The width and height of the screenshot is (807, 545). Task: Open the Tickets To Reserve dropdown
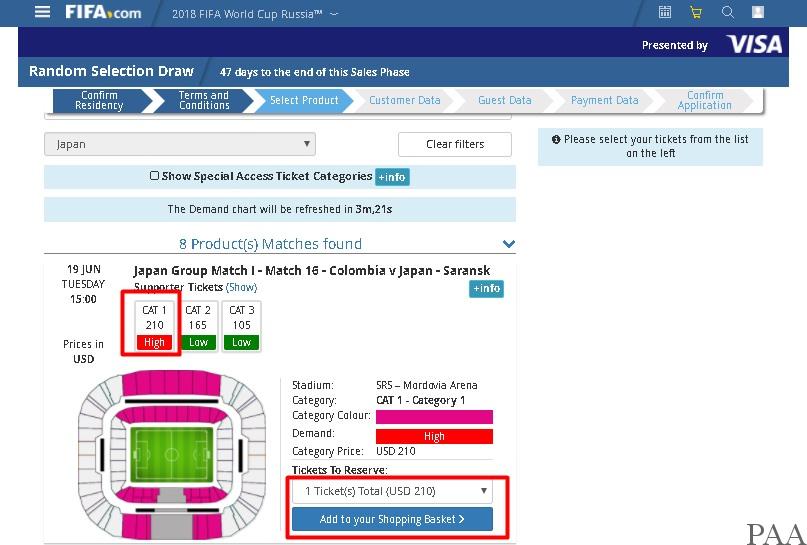(x=392, y=491)
